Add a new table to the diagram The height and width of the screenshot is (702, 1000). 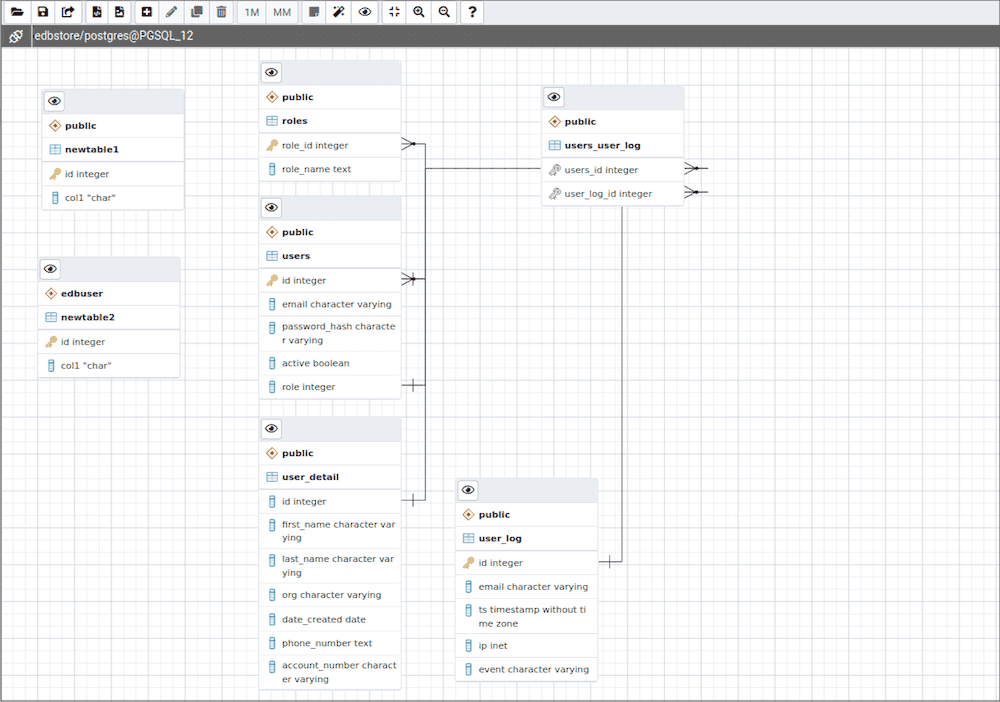click(x=144, y=11)
